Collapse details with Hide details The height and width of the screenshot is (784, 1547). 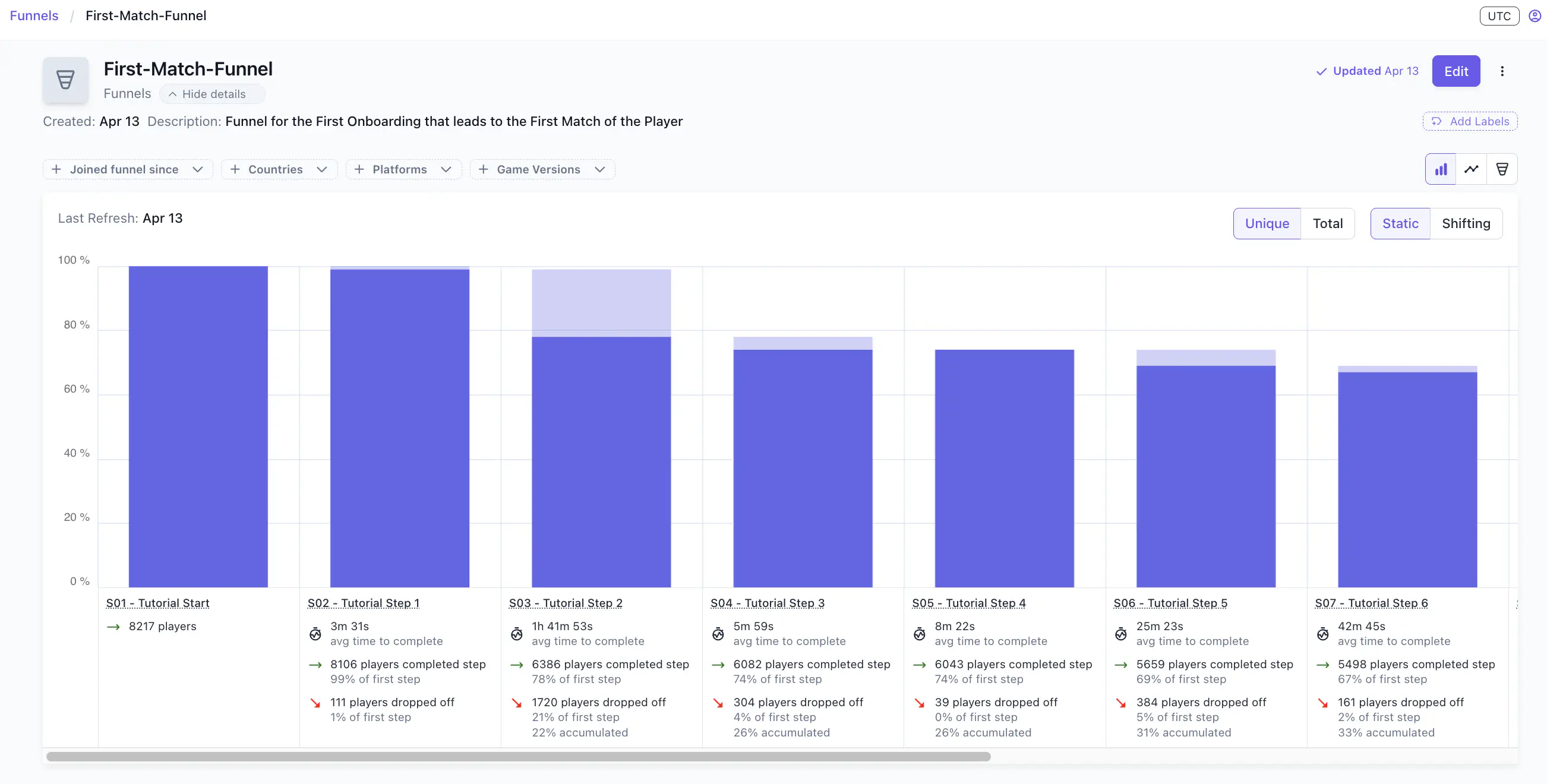pyautogui.click(x=212, y=94)
